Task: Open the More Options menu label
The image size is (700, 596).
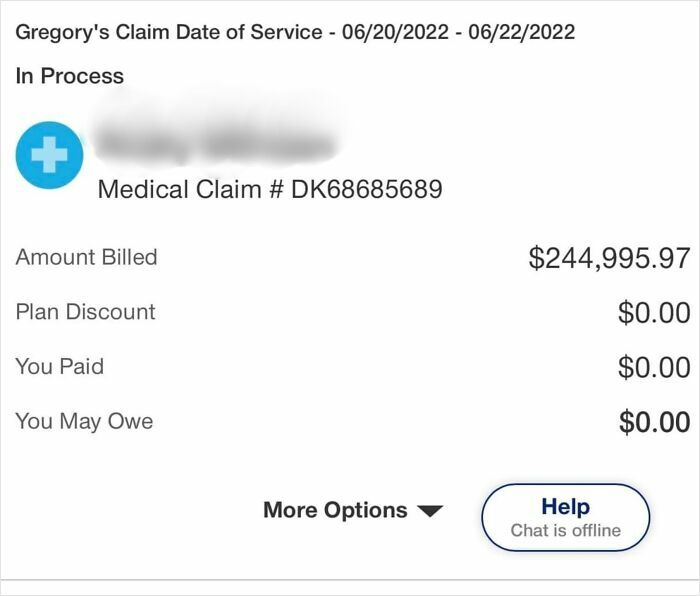Action: click(x=335, y=510)
